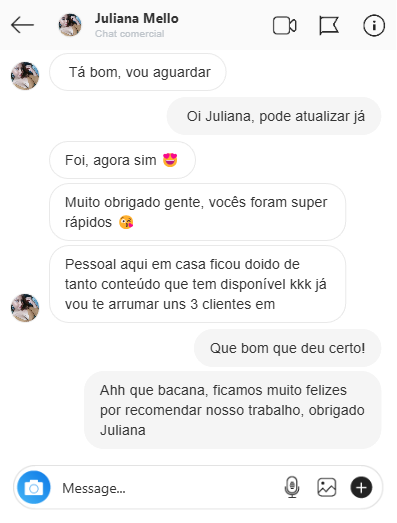Select the 'Que bom que deu certo!' bubble
This screenshot has height=523, width=397.
[x=287, y=348]
